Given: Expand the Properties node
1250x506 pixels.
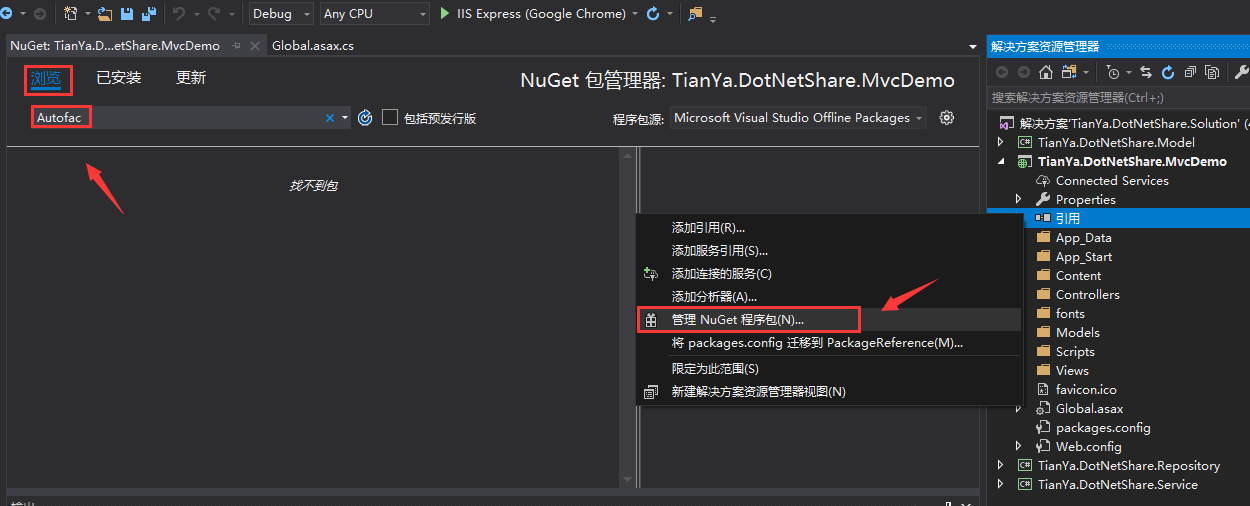Looking at the screenshot, I should click(1019, 200).
